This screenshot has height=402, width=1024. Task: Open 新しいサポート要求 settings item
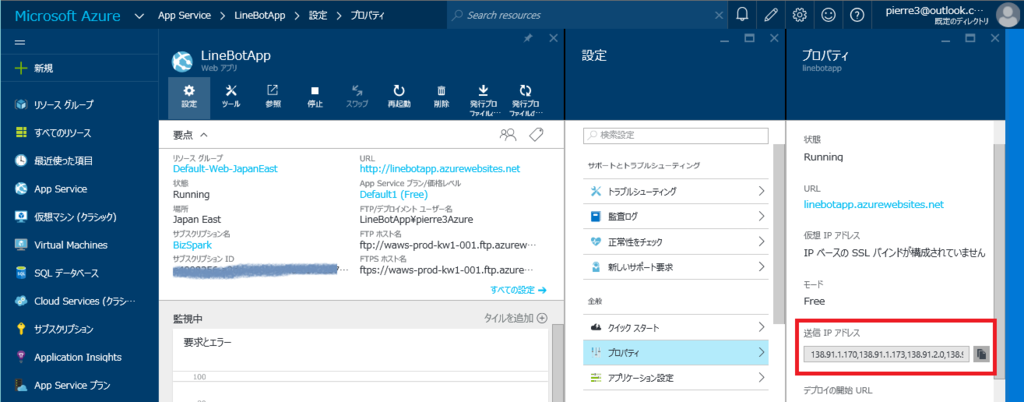(677, 266)
